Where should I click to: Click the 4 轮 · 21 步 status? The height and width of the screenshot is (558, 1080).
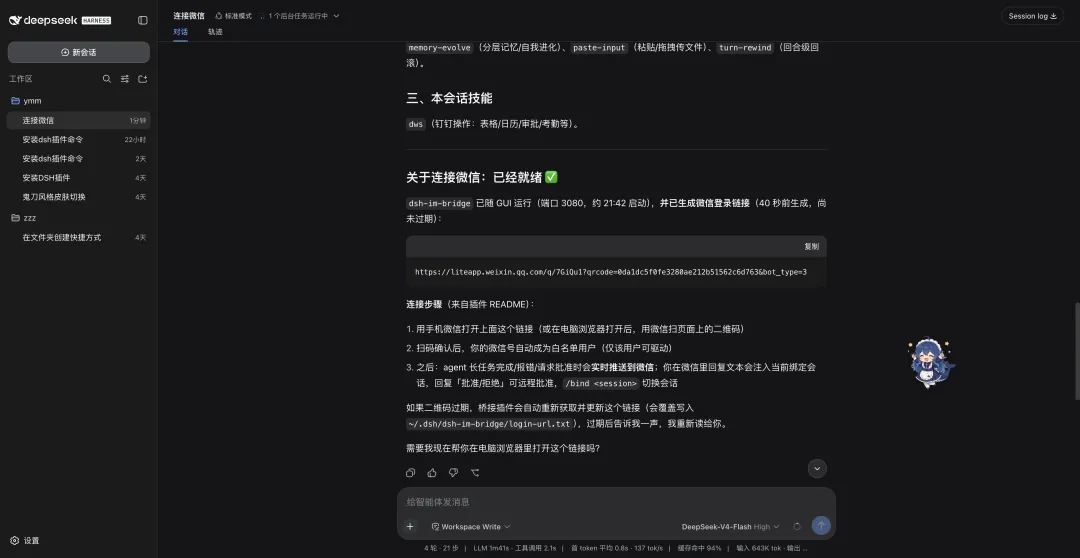pyautogui.click(x=442, y=548)
